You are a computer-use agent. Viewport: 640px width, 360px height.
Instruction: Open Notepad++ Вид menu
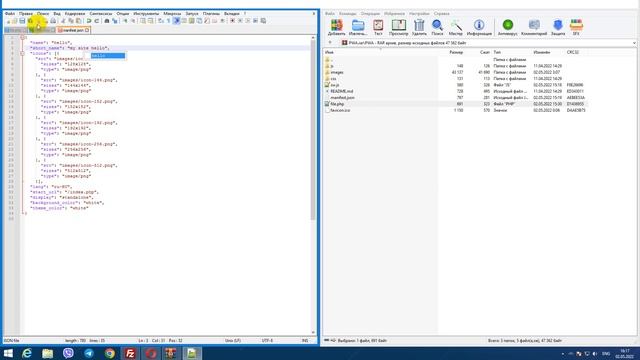(57, 13)
